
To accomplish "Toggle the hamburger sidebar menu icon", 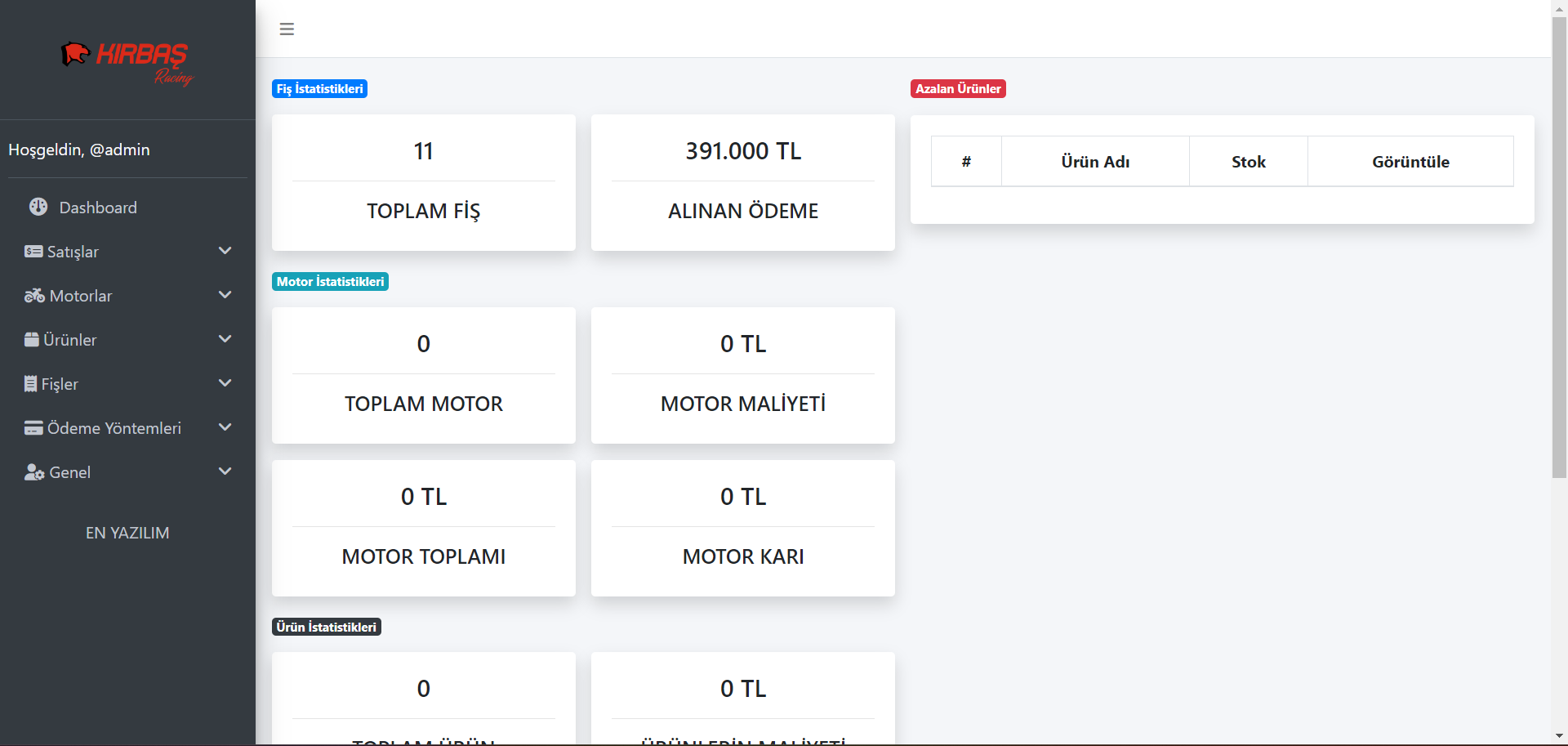I will click(287, 29).
